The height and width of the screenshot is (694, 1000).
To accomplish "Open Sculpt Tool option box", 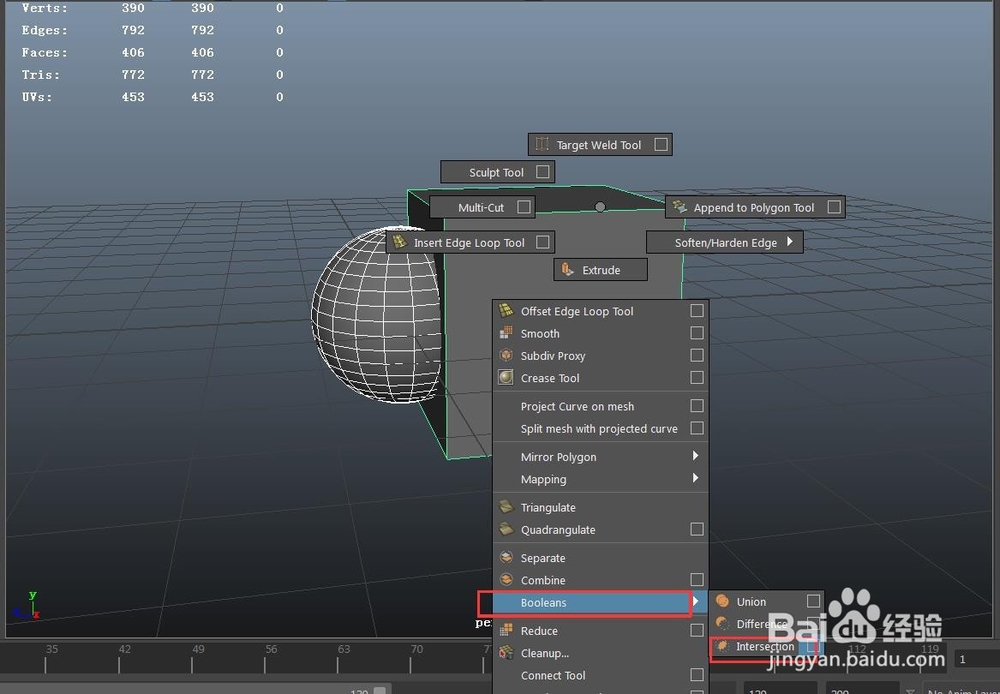I will [x=543, y=172].
